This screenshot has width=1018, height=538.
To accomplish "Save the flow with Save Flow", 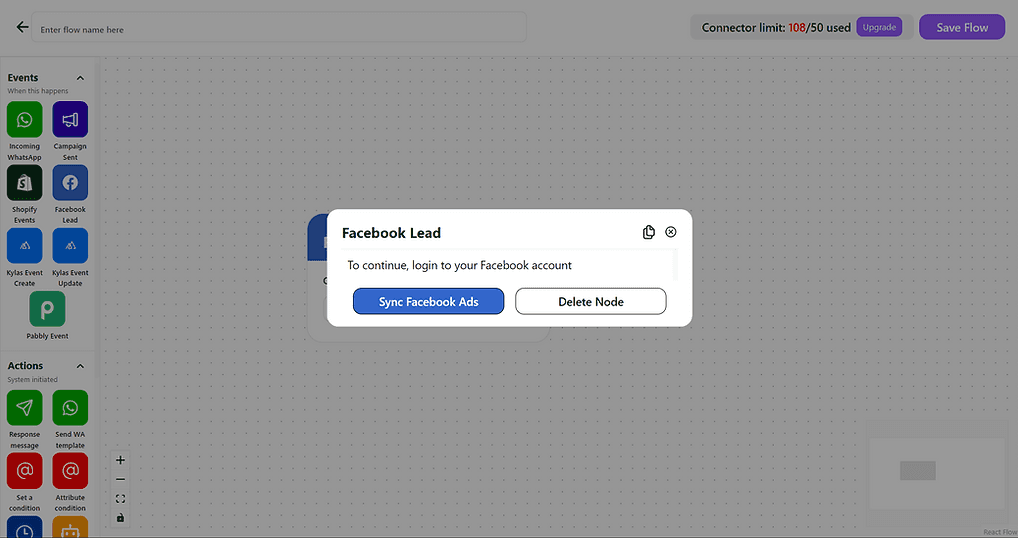I will [962, 27].
